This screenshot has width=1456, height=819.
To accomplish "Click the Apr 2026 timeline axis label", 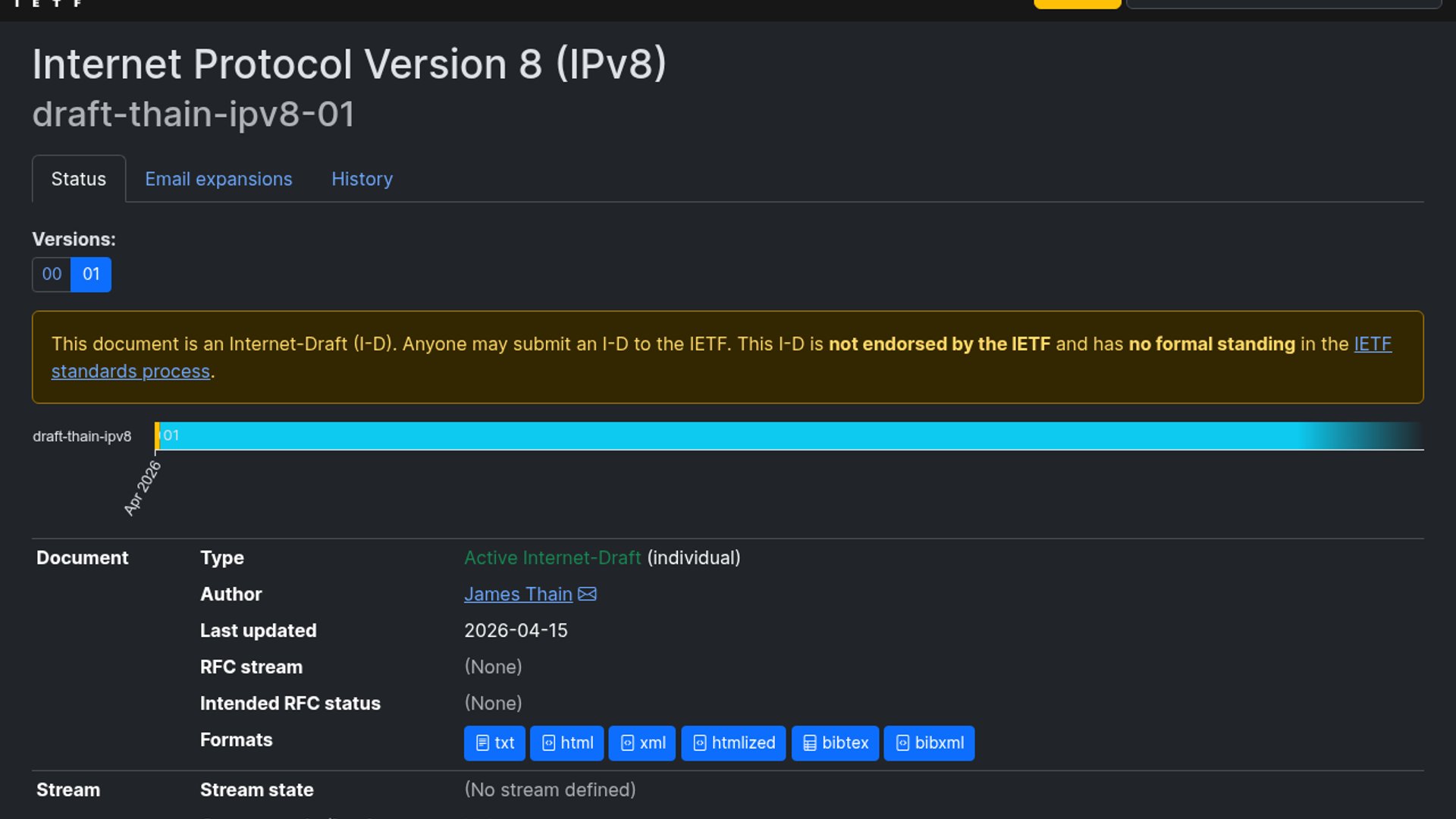I will coord(143,488).
